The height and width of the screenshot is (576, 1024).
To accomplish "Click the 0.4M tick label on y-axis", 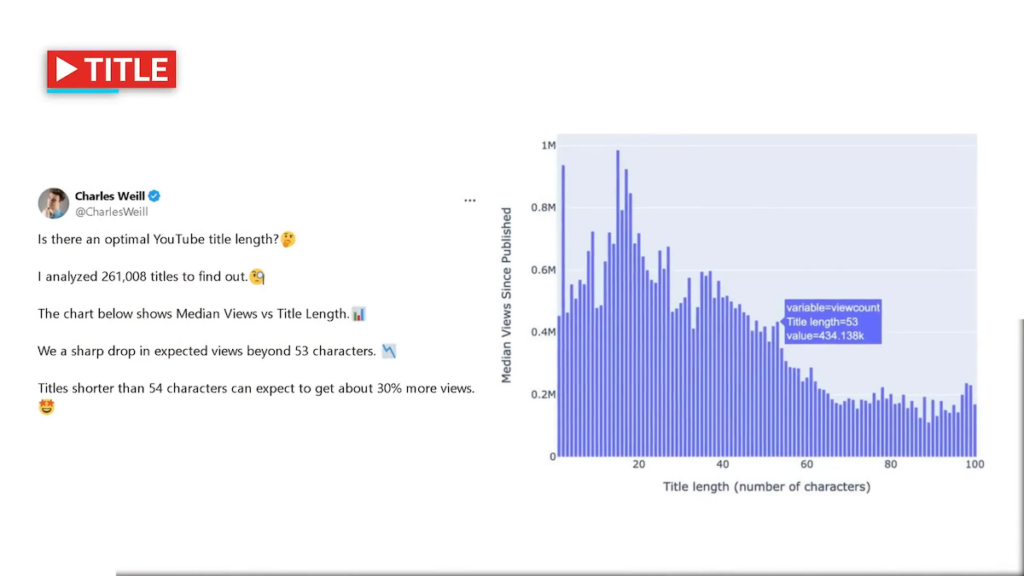I will (x=543, y=333).
